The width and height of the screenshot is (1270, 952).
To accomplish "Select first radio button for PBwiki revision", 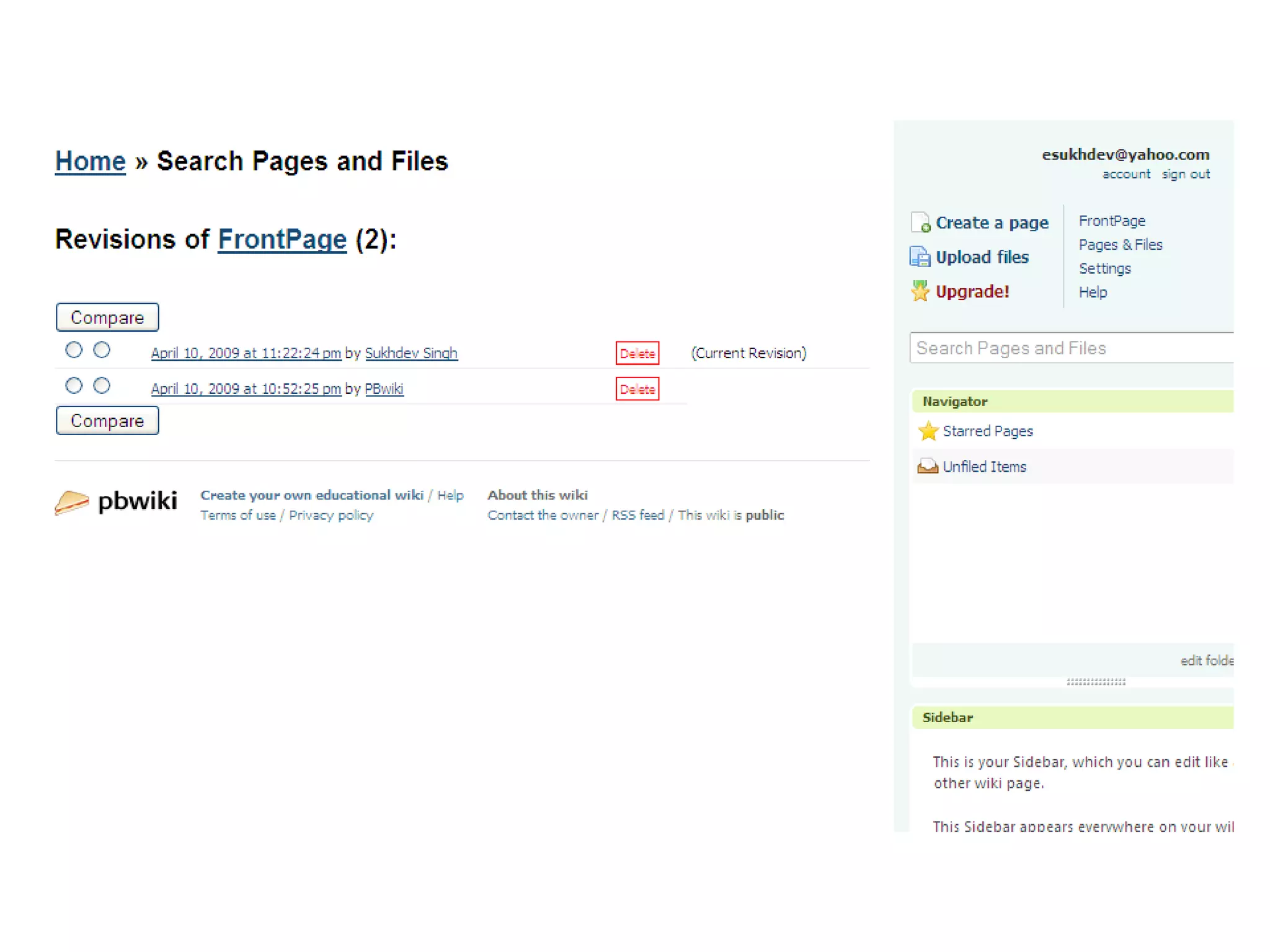I will coord(74,386).
